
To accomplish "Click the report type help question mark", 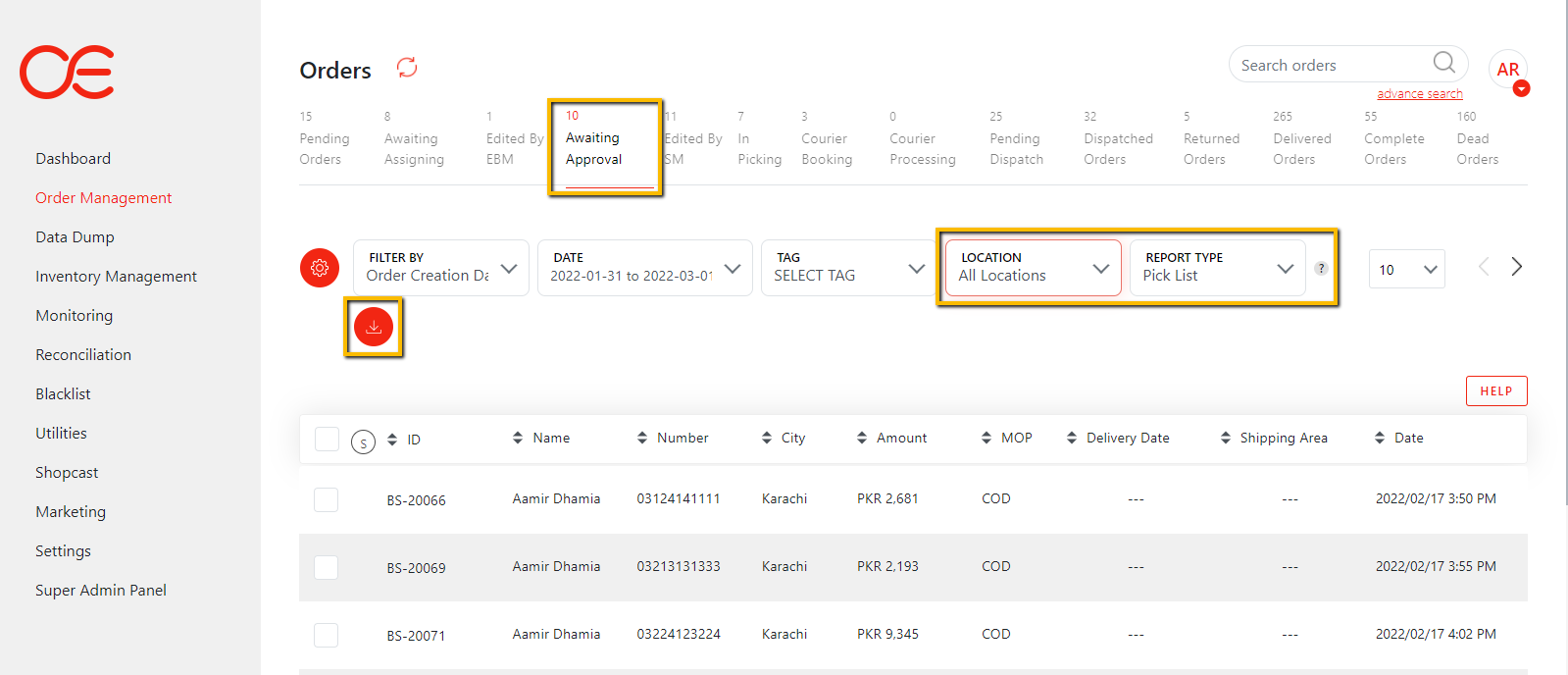I will pos(1321,269).
